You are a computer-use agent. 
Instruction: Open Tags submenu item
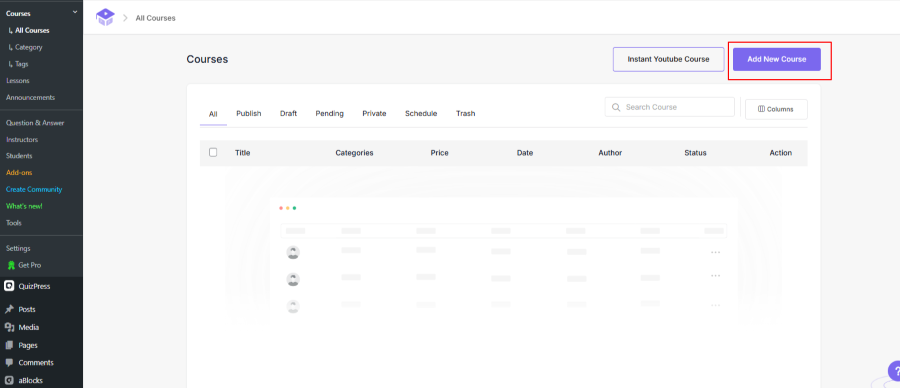point(21,64)
